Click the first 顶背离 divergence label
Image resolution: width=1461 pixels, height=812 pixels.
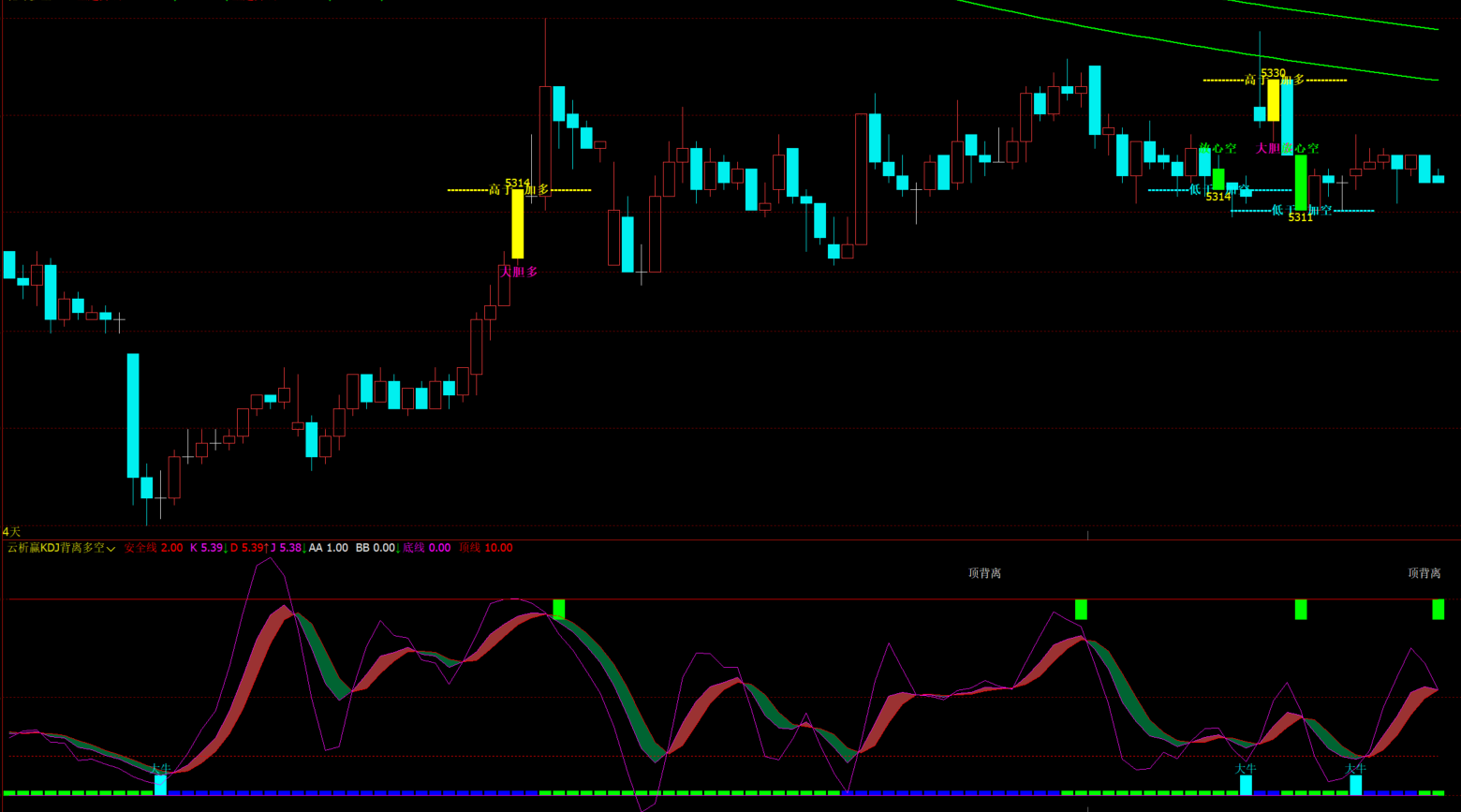click(x=984, y=573)
